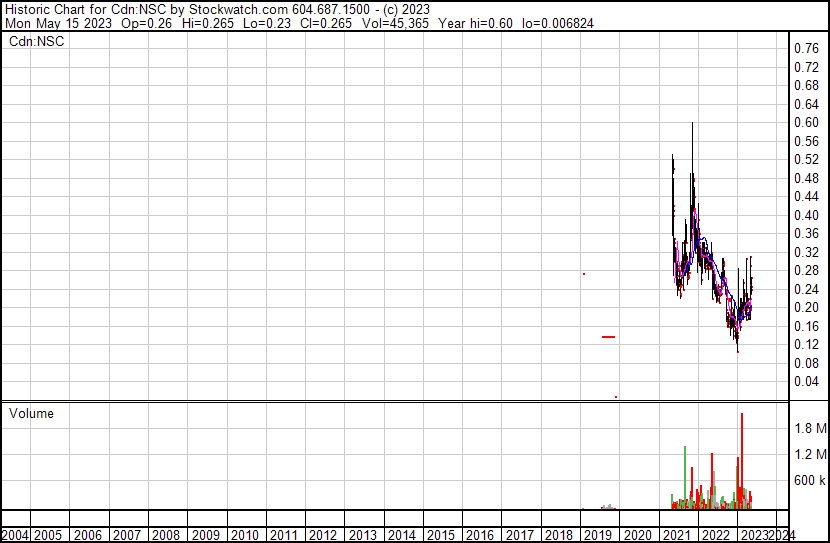This screenshot has width=830, height=543.
Task: Click the 600 k volume axis label
Action: [809, 480]
